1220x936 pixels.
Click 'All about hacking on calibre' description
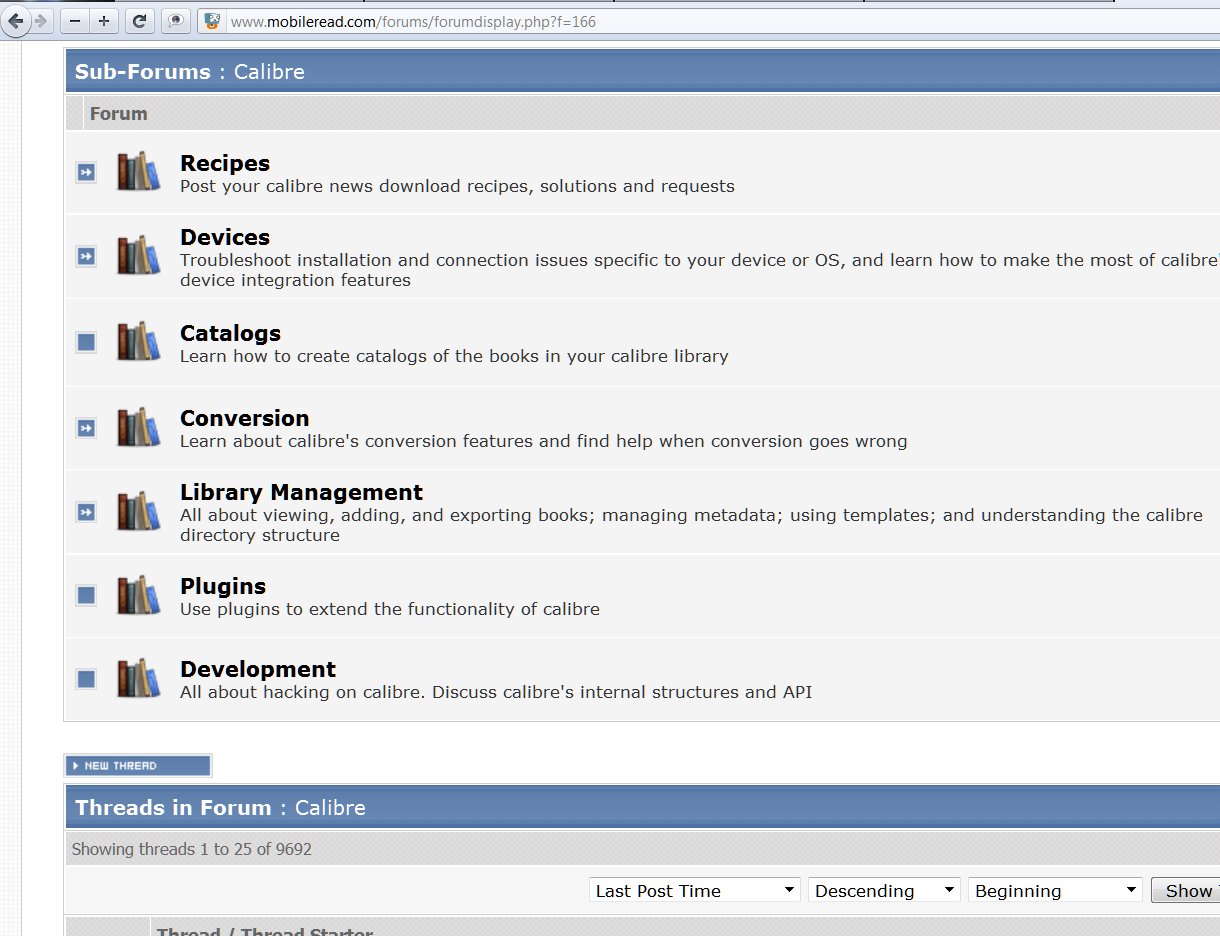[x=496, y=692]
